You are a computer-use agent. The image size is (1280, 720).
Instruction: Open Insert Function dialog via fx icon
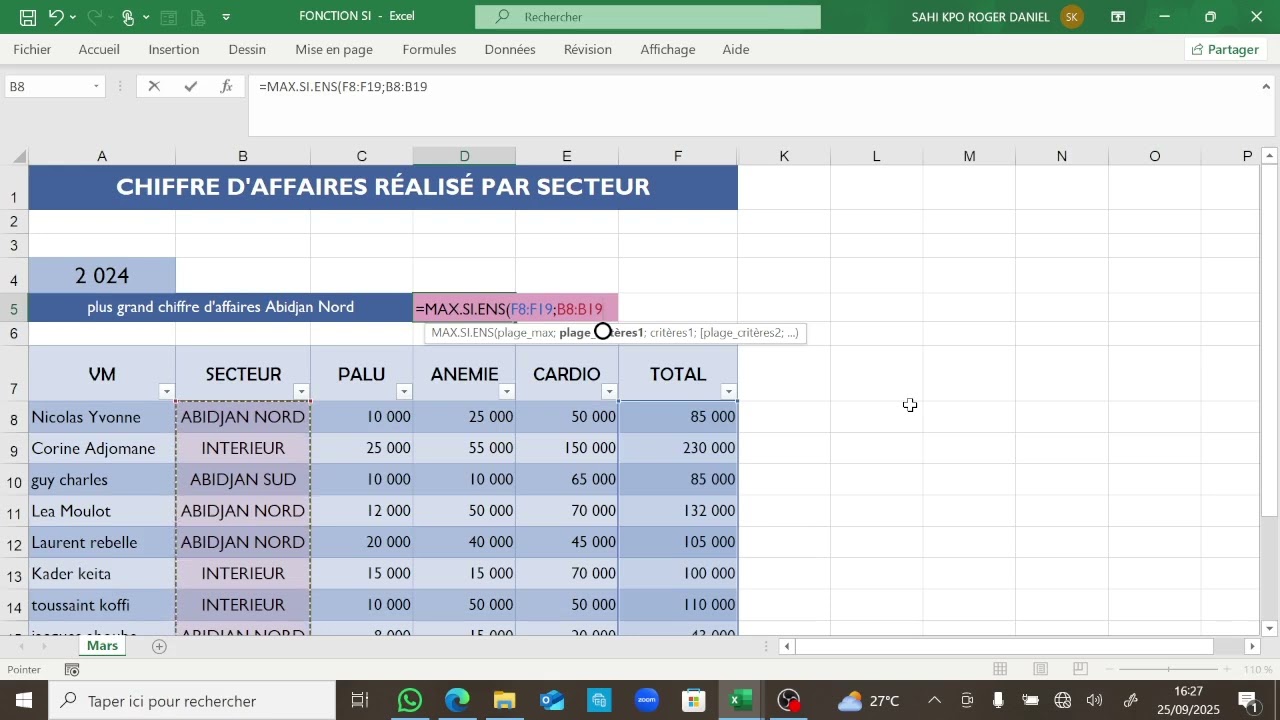tap(227, 87)
